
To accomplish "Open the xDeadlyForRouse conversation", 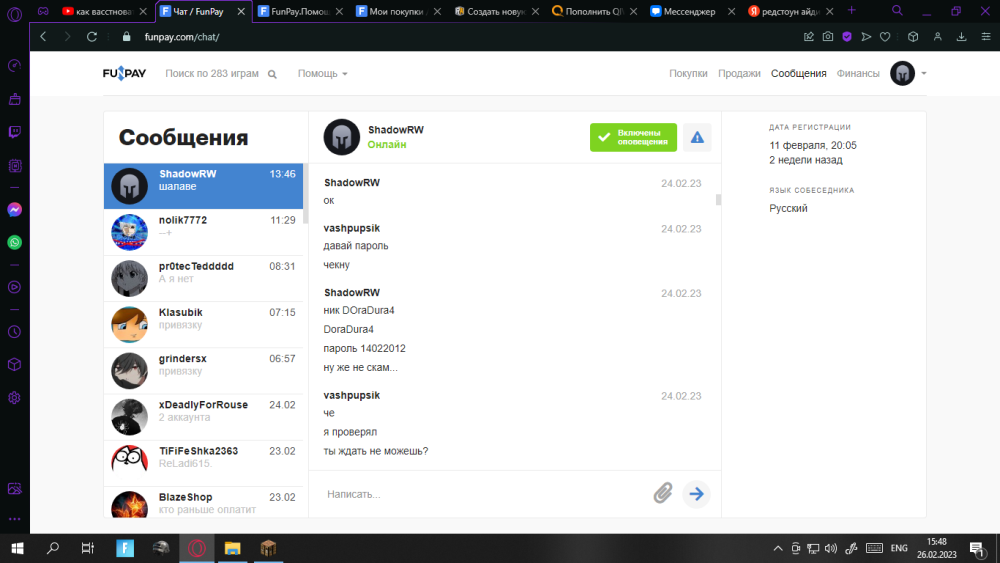I will 203,417.
